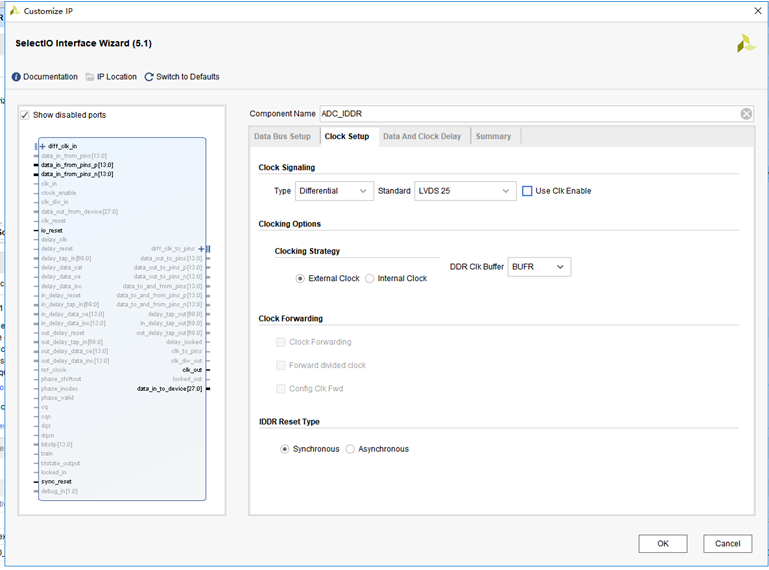Image resolution: width=769 pixels, height=570 pixels.
Task: Select the tristate_output port label
Action: coord(60,463)
